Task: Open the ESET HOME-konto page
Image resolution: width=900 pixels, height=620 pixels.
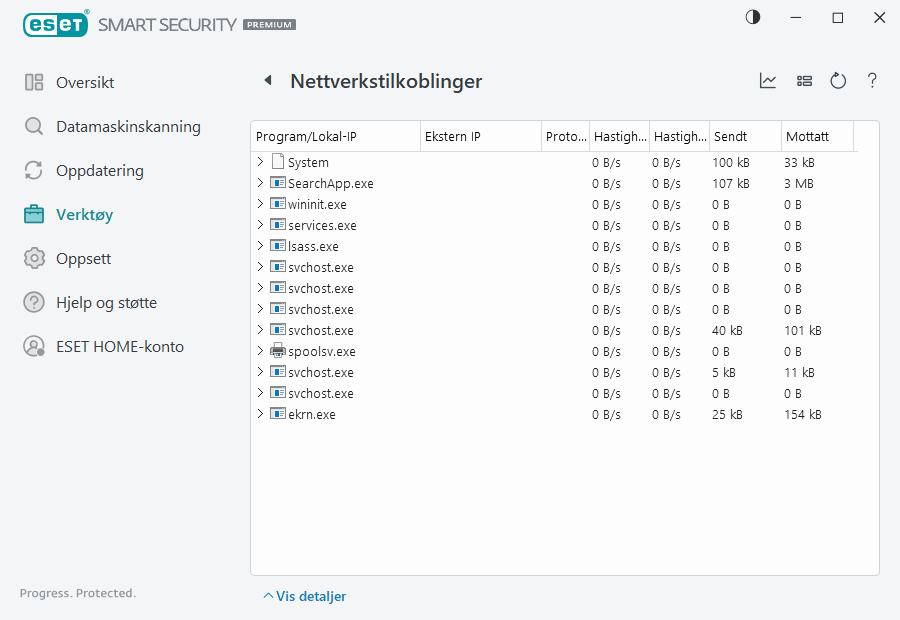Action: (x=119, y=347)
